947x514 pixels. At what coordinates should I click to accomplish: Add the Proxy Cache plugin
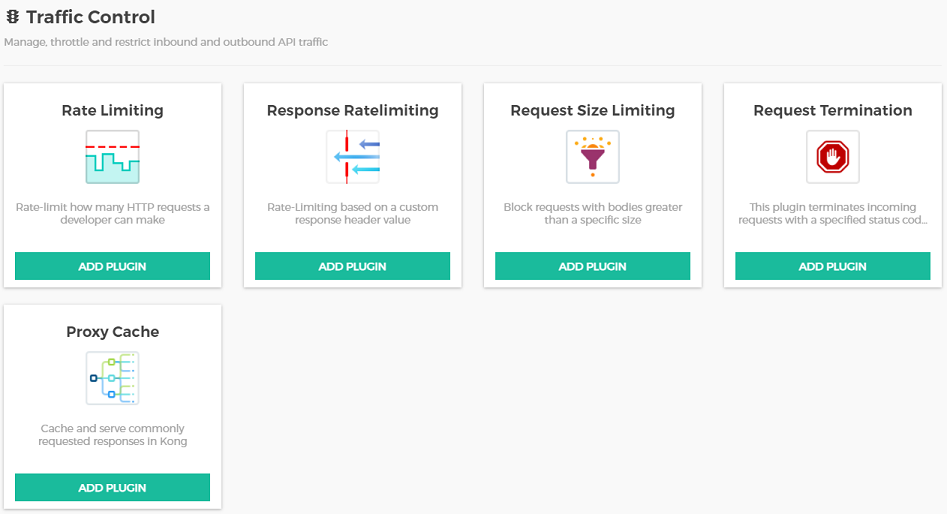112,488
